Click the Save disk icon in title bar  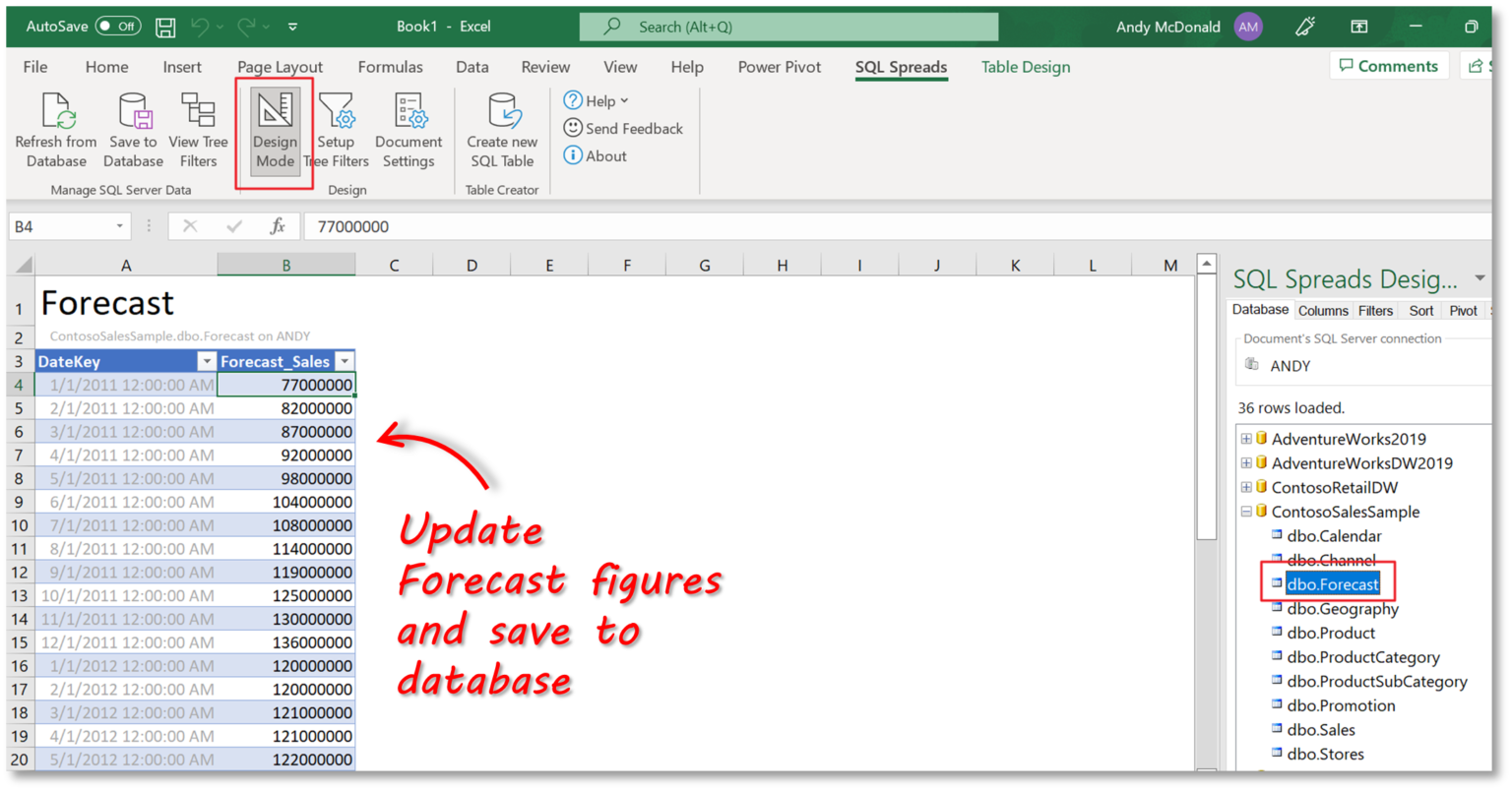tap(165, 27)
